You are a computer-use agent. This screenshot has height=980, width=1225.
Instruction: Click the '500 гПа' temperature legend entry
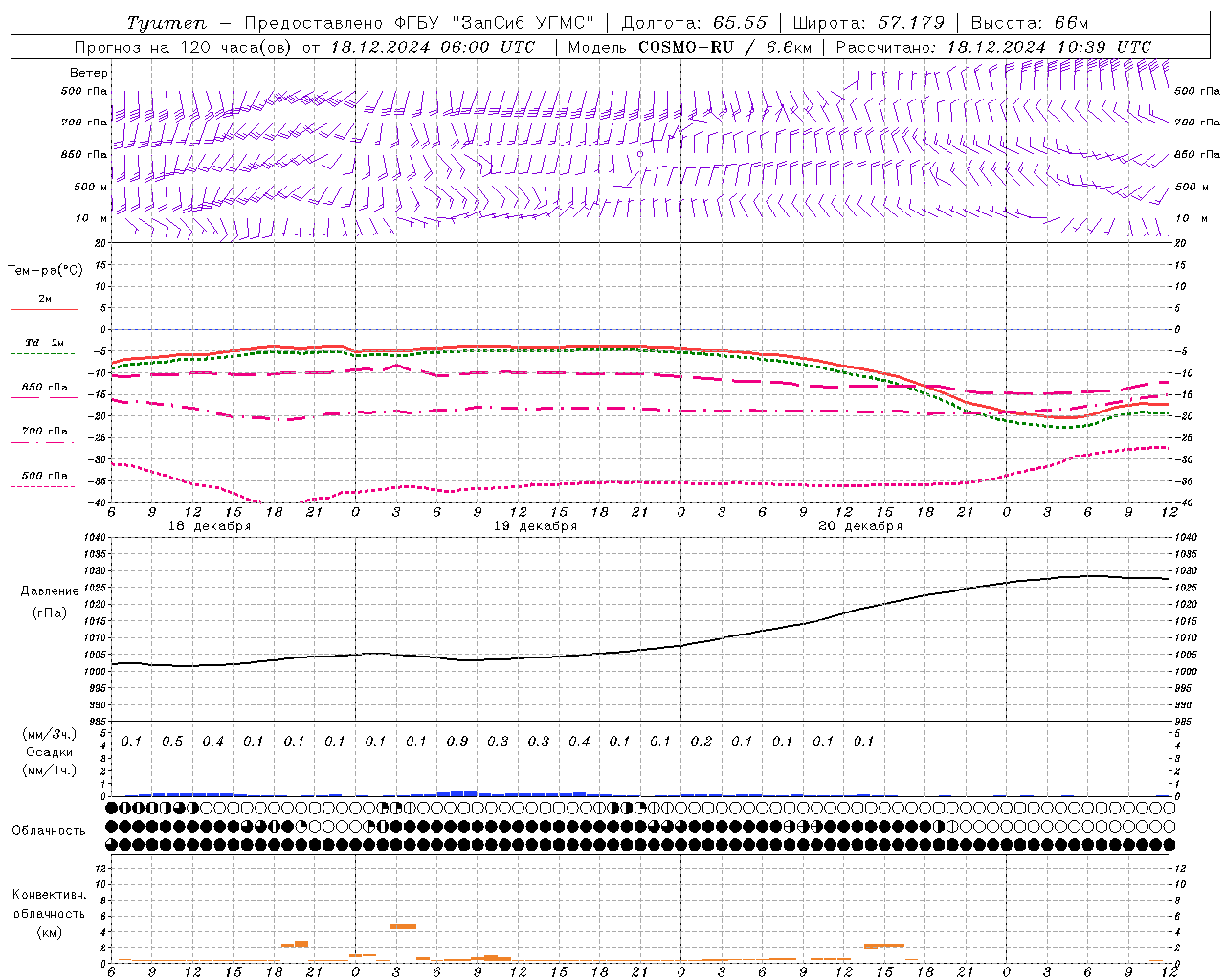pyautogui.click(x=45, y=476)
